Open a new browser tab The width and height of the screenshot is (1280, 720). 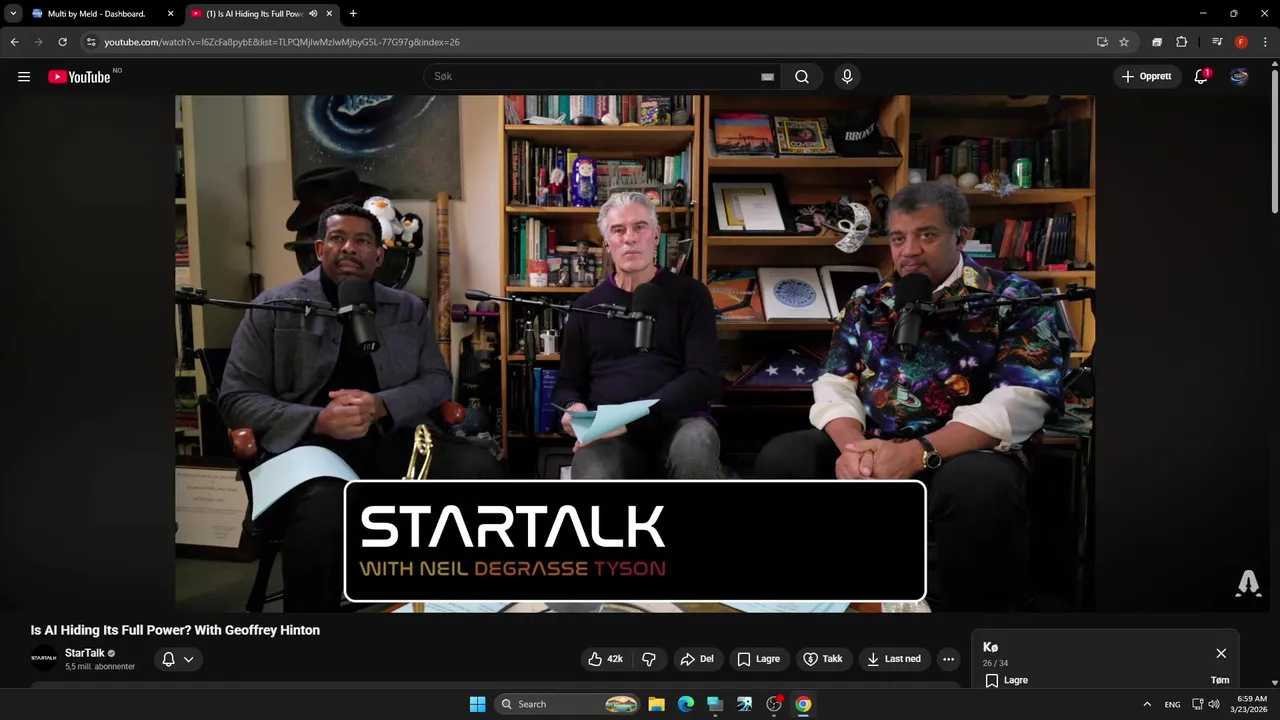point(353,13)
